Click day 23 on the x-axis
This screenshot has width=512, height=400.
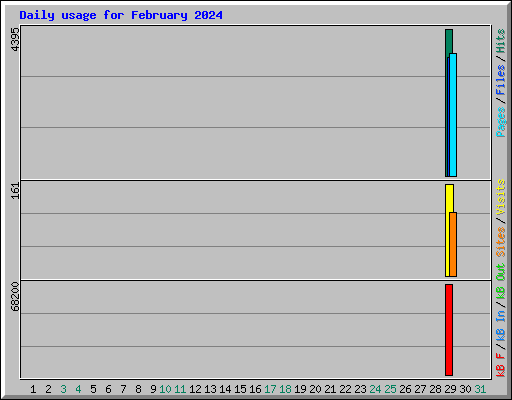[x=360, y=389]
